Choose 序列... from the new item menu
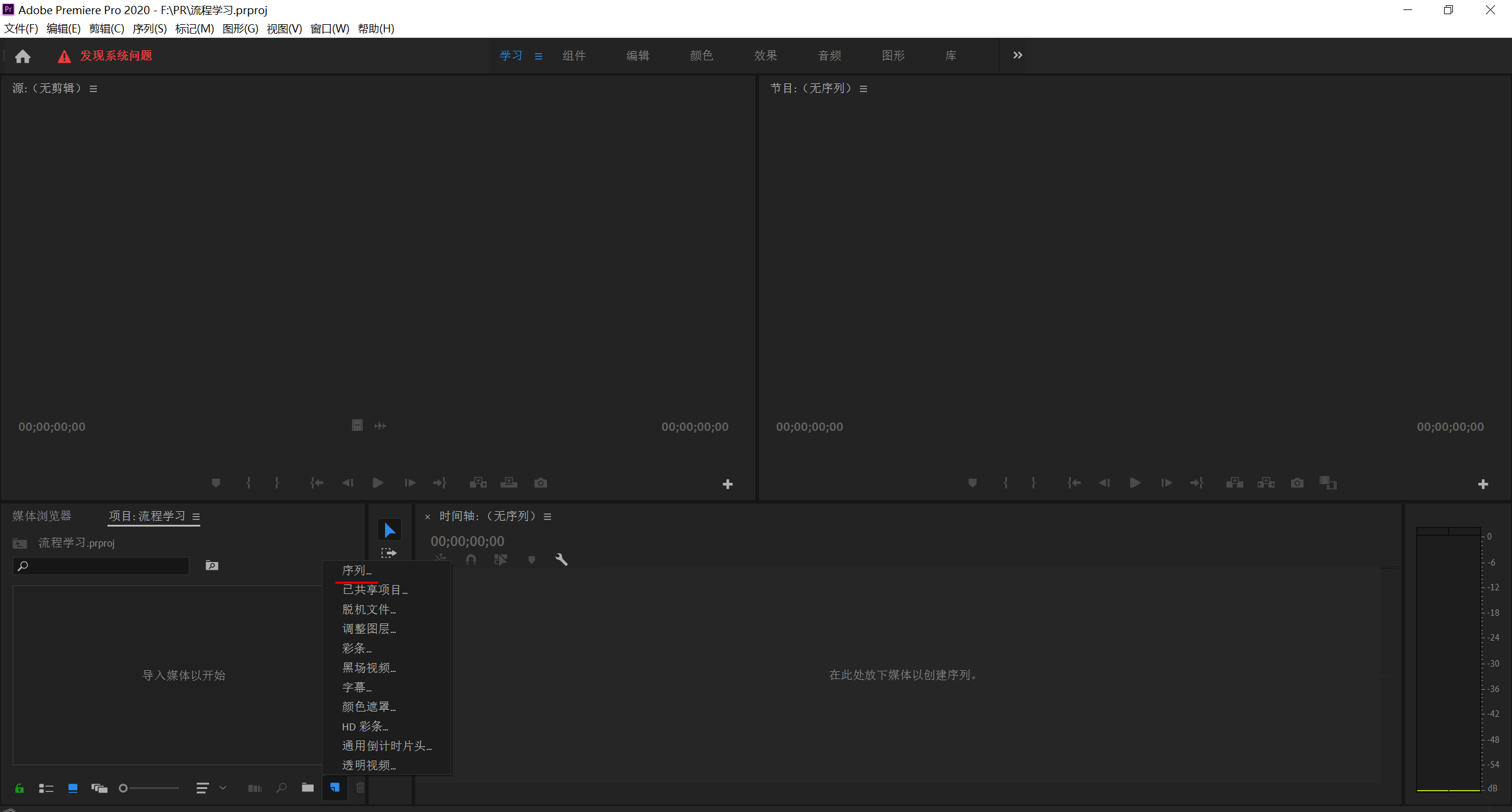Image resolution: width=1512 pixels, height=812 pixels. [386, 571]
